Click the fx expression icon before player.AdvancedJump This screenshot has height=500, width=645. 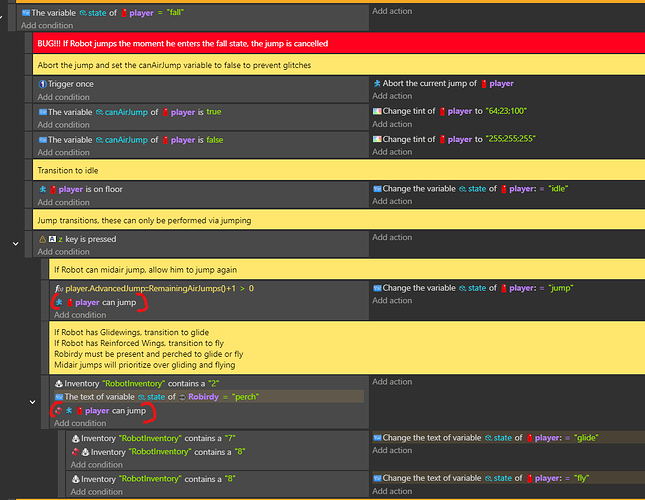point(58,288)
